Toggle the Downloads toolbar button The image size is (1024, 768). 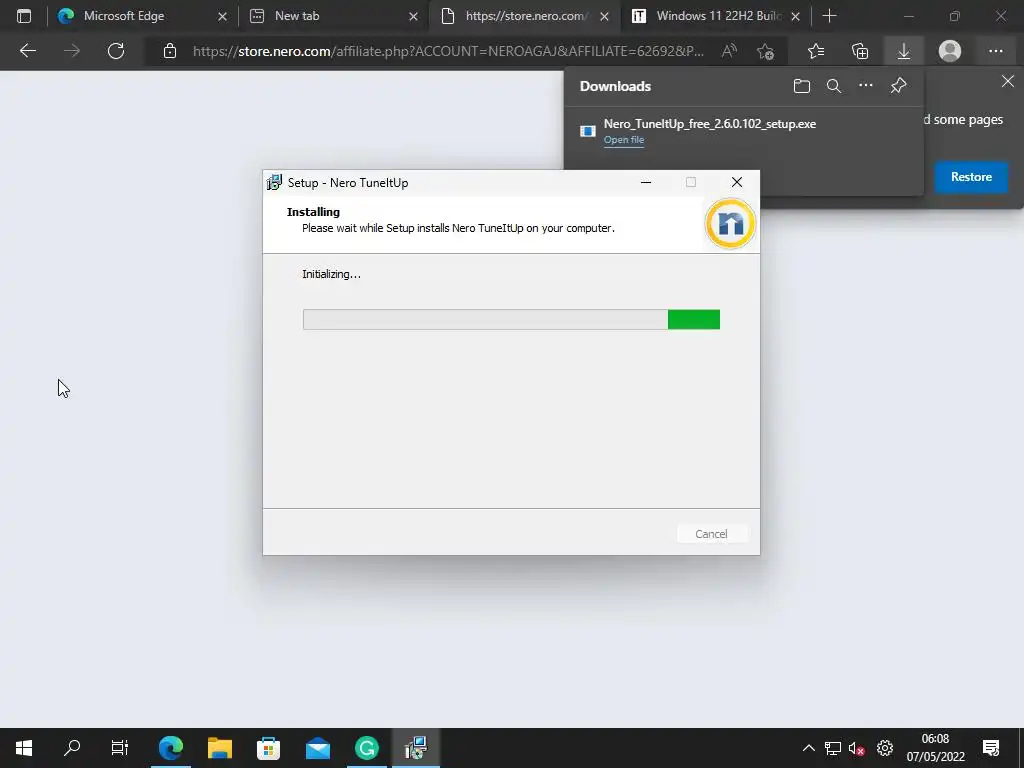[x=904, y=51]
